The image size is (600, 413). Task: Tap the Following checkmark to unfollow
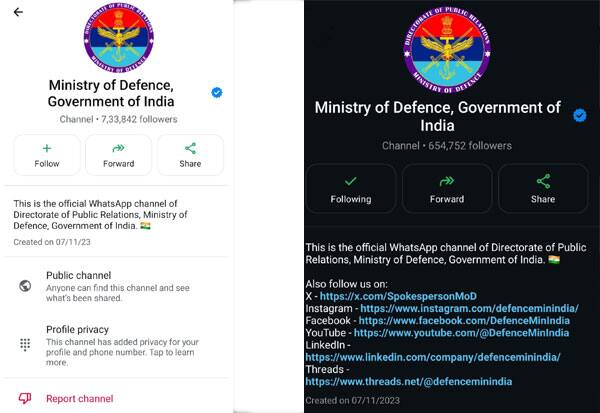(x=351, y=188)
